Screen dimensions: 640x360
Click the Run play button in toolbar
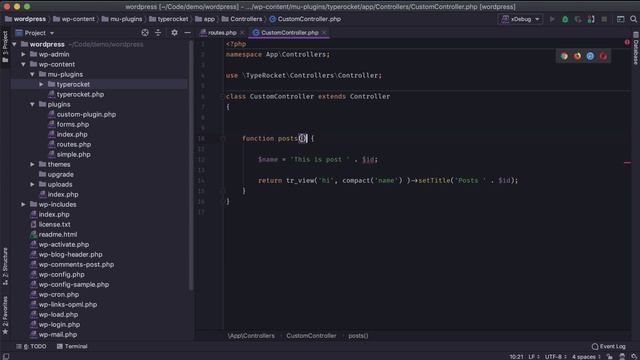[x=552, y=19]
